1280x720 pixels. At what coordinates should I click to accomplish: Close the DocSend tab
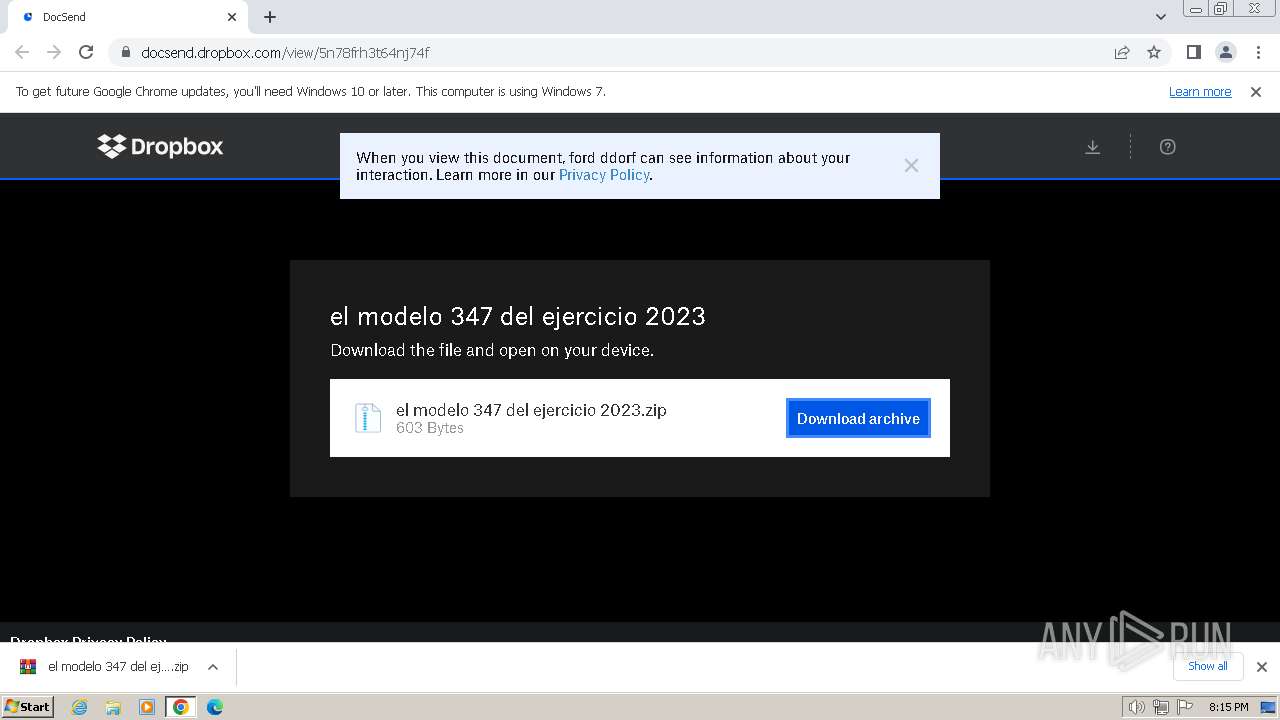(x=232, y=17)
